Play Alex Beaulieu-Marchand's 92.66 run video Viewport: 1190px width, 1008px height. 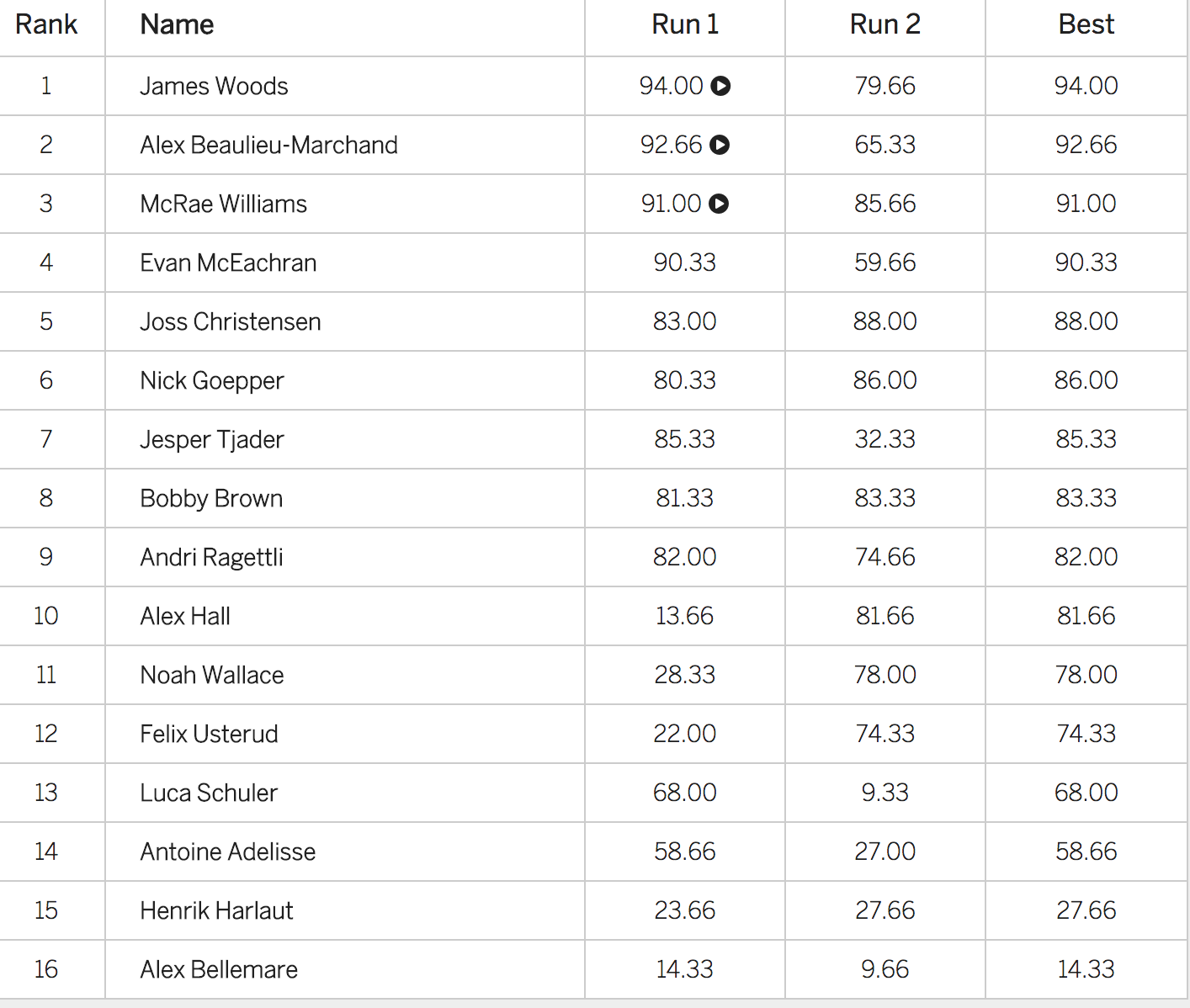720,145
